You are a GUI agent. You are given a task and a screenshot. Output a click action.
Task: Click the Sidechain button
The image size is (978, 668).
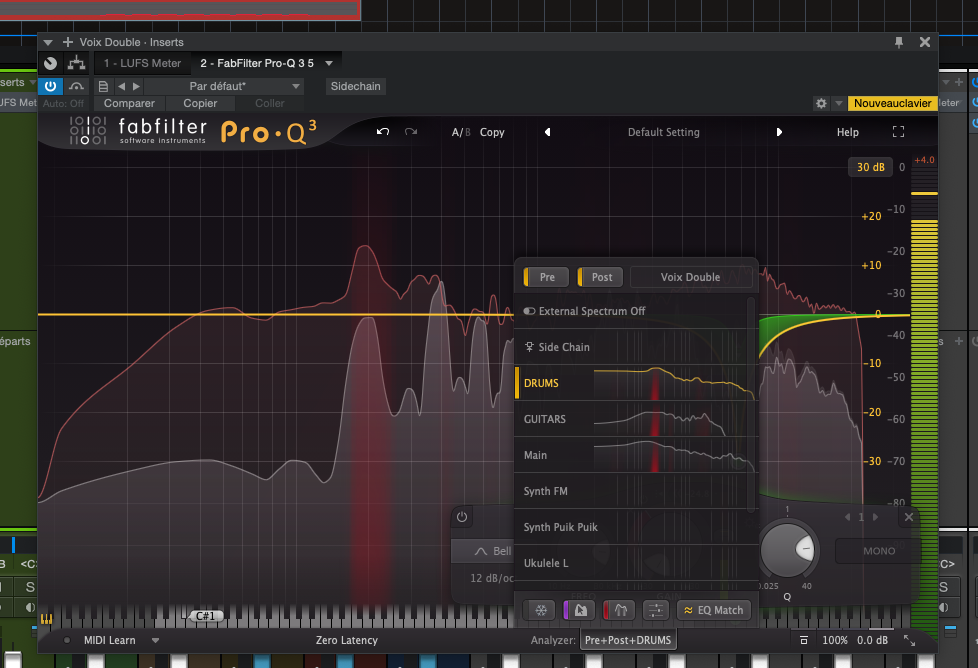coord(355,87)
